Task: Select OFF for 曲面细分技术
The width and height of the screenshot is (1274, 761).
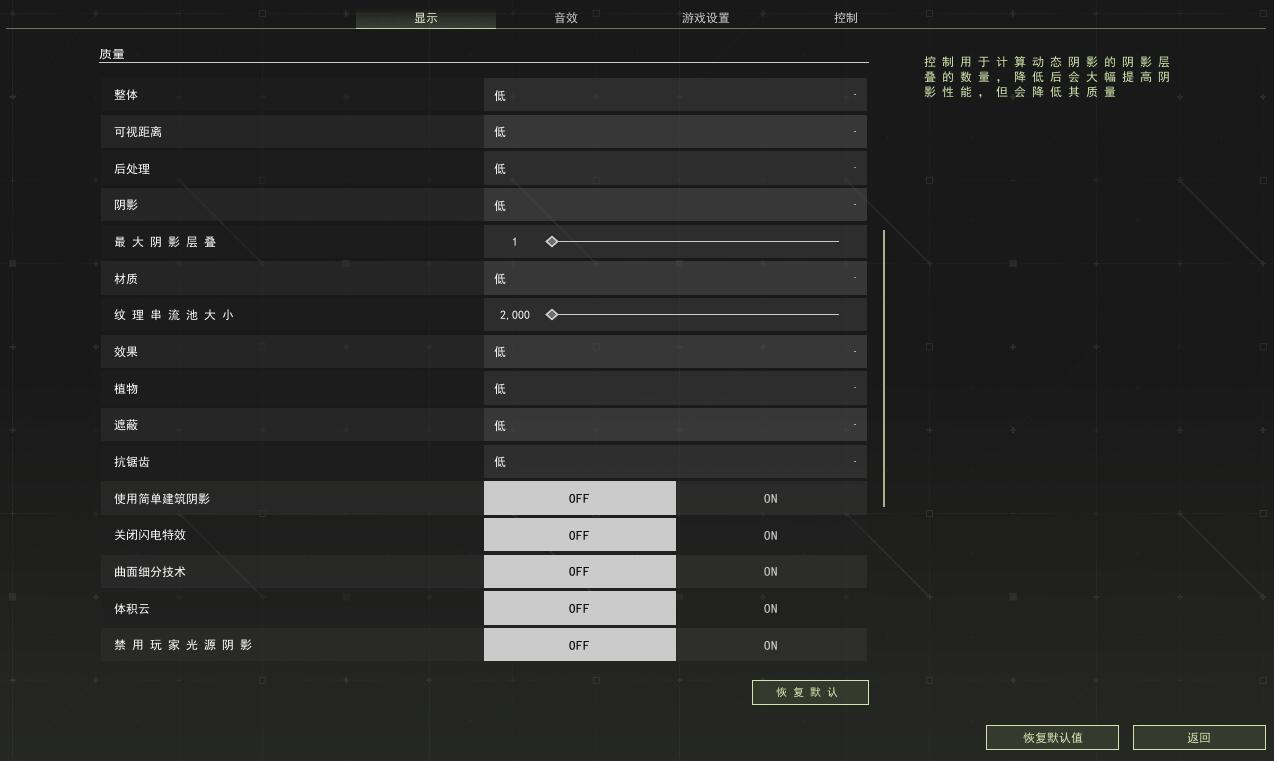Action: [x=580, y=572]
